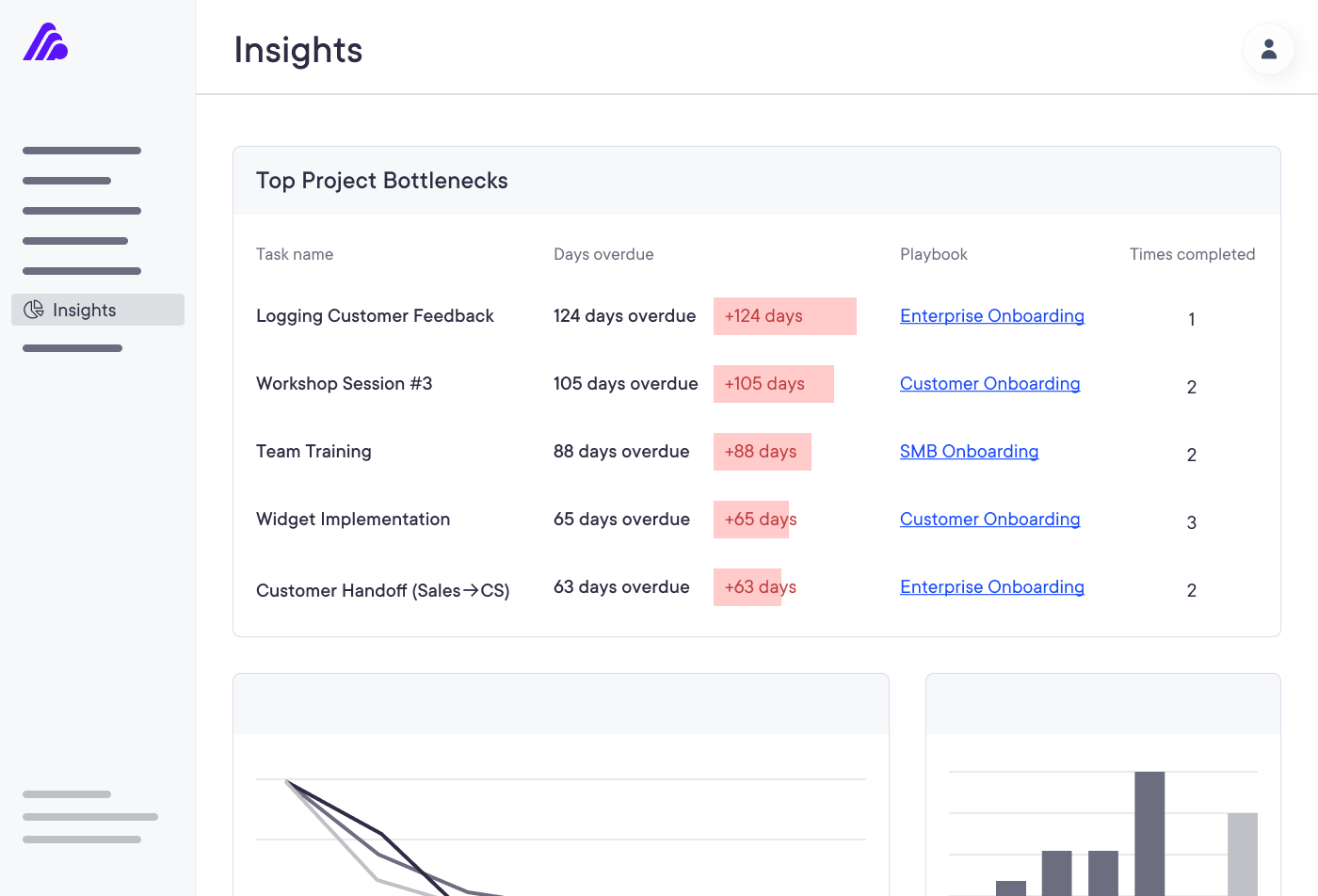Click the +124 days overdue badge
The height and width of the screenshot is (896, 1318).
(784, 315)
